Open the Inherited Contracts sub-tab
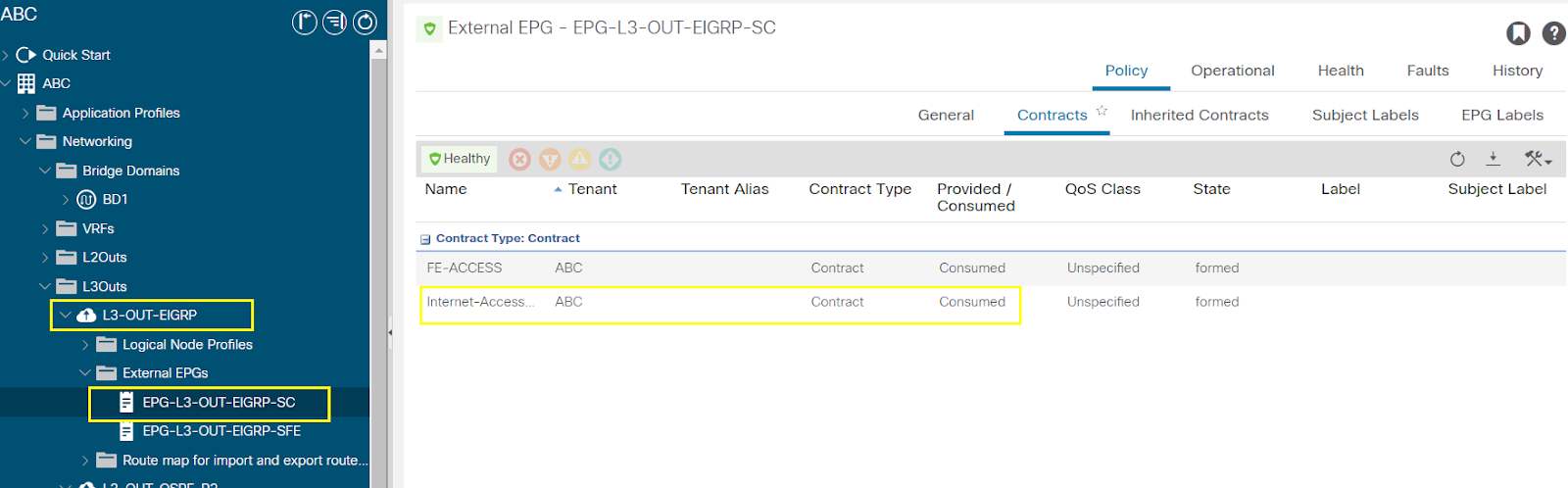 coord(1200,115)
